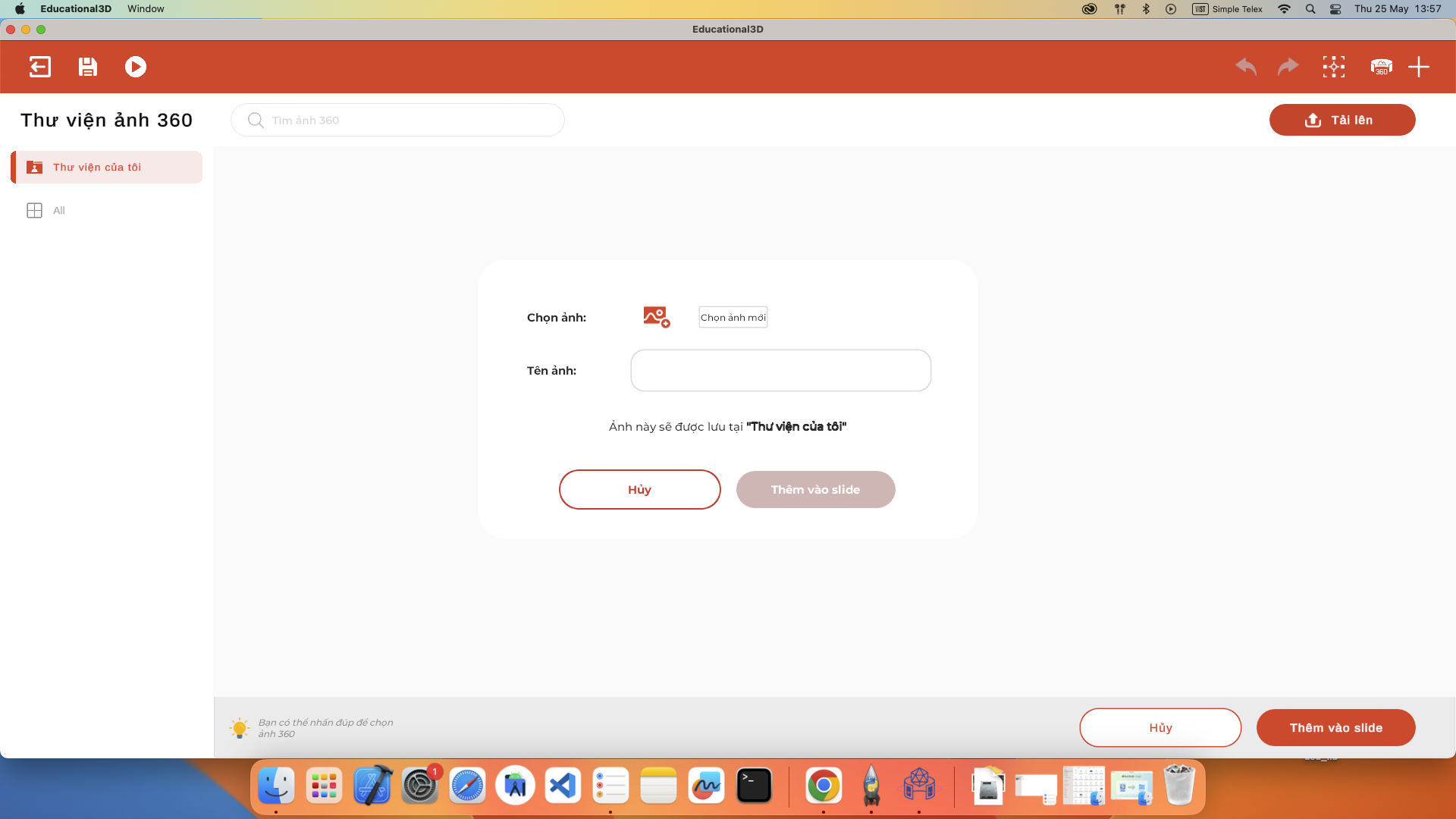Click the plus add icon in toolbar

(1419, 67)
